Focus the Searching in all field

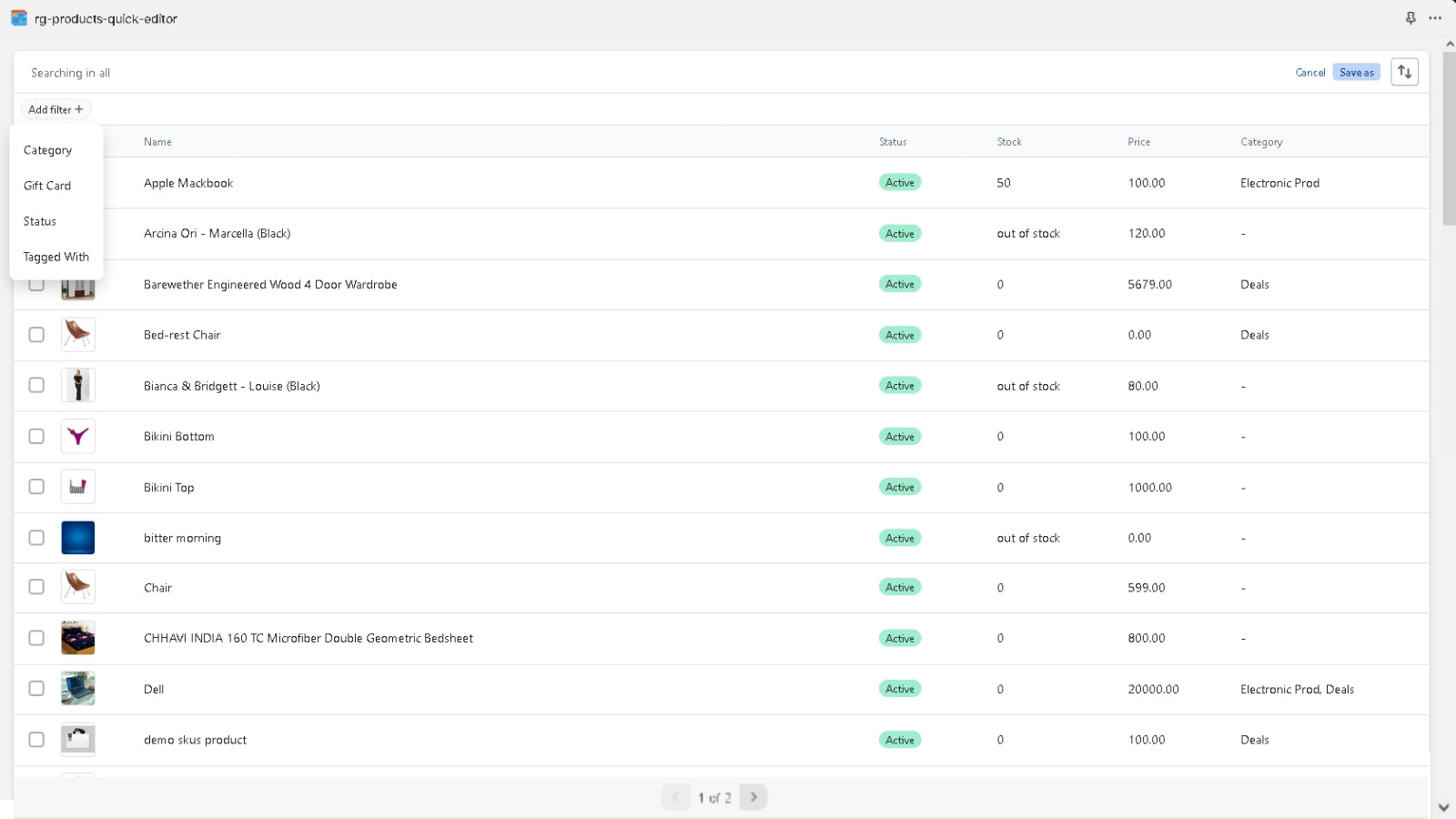coord(546,73)
